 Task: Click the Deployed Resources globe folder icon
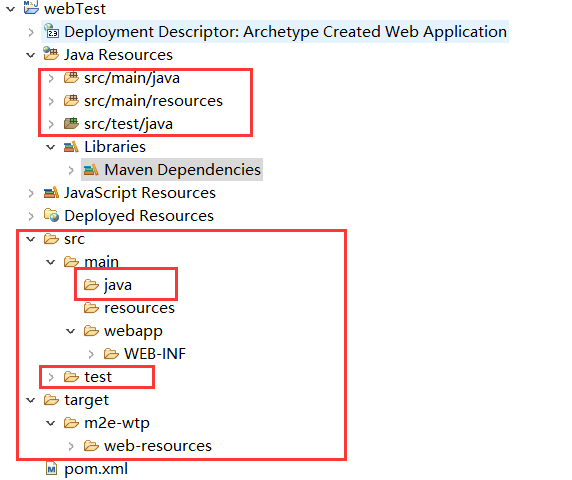coord(51,215)
